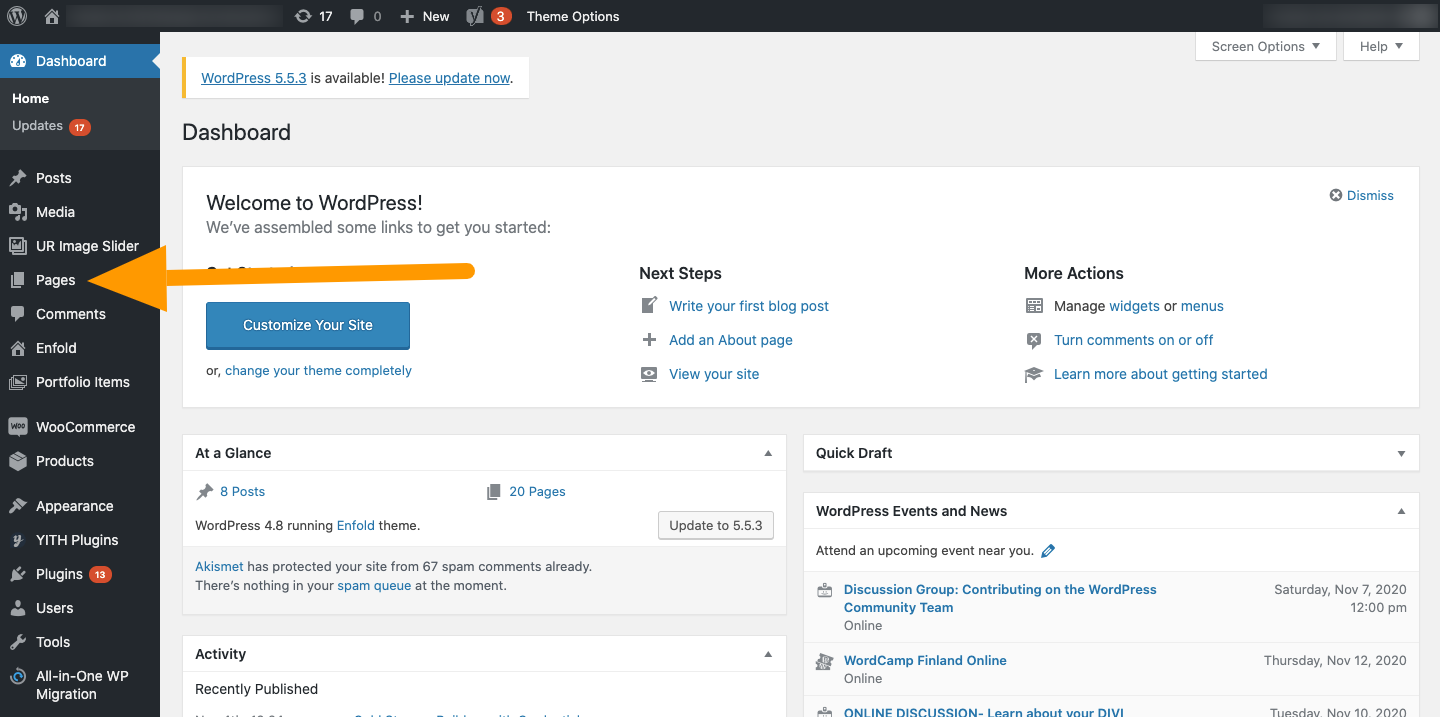Click the All-in-One WP Migration icon
The width and height of the screenshot is (1440, 717).
point(18,677)
